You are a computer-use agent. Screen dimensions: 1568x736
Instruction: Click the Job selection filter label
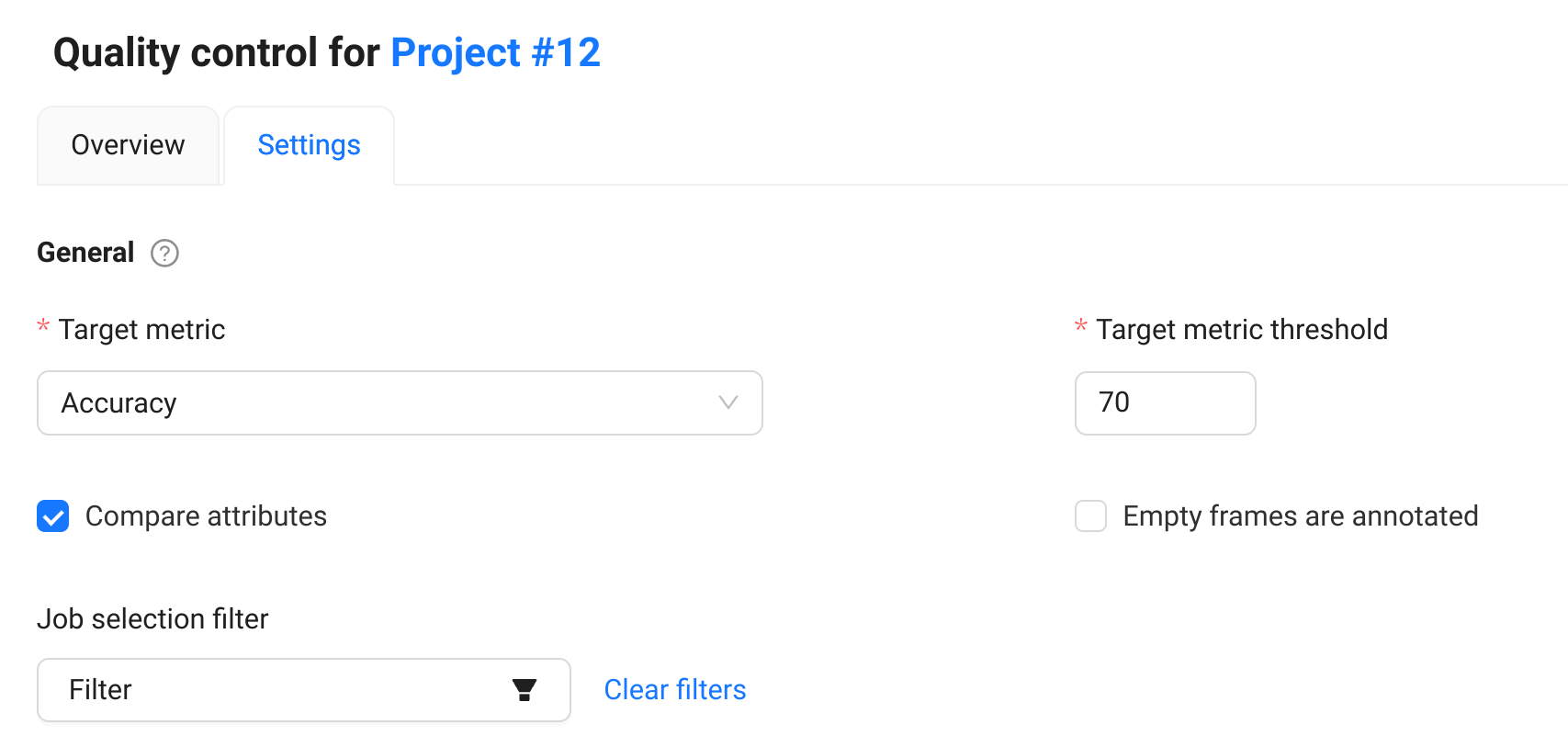point(152,619)
